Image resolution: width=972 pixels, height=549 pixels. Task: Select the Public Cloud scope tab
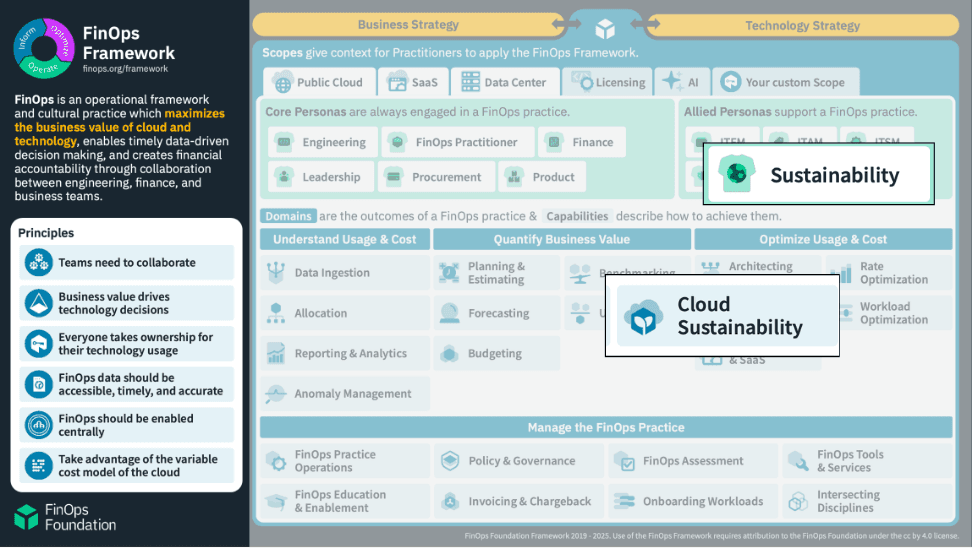[x=319, y=82]
